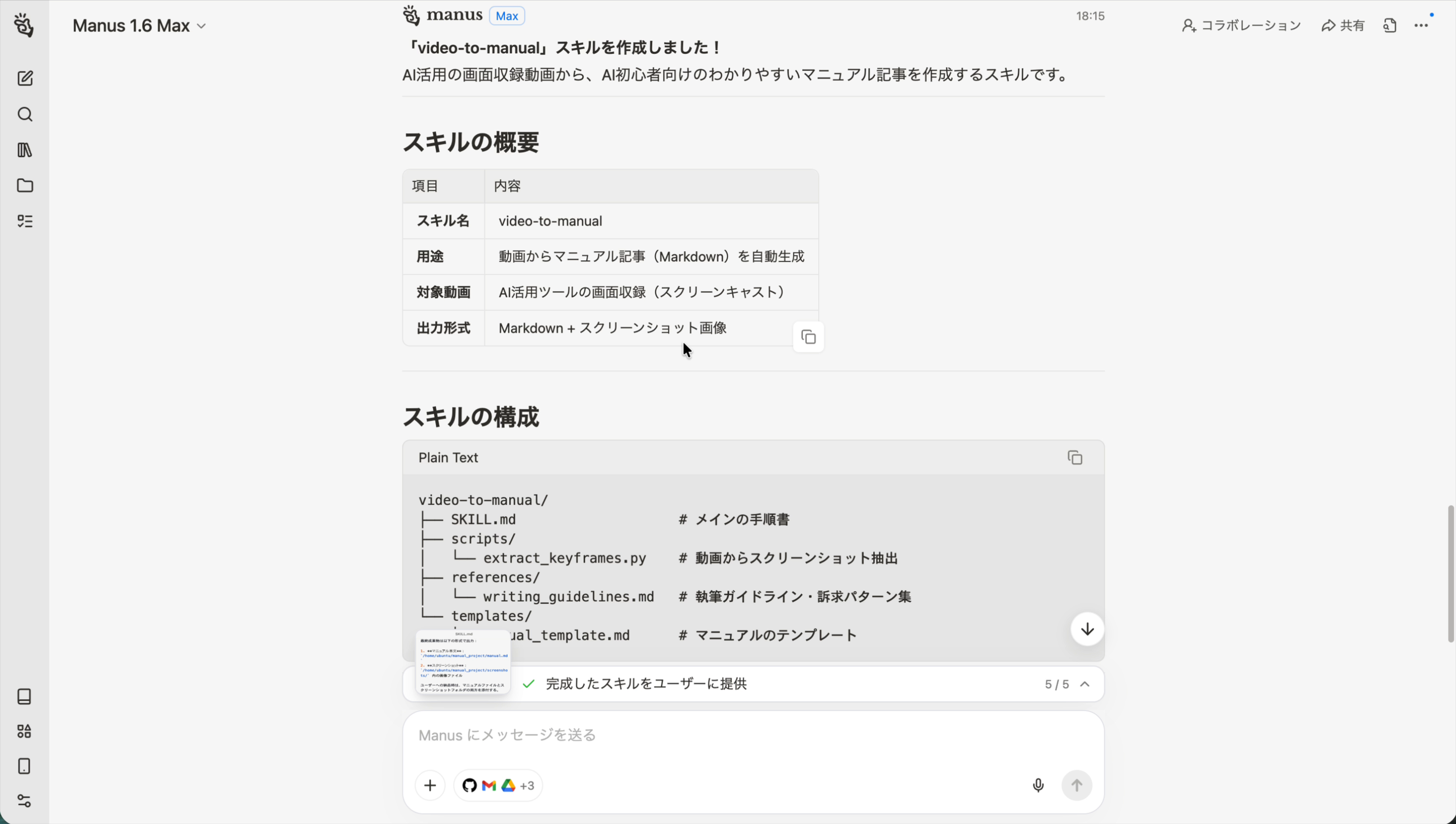Screen dimensions: 1456x824
Task: Open a new task with the edit icon
Action: (25, 79)
